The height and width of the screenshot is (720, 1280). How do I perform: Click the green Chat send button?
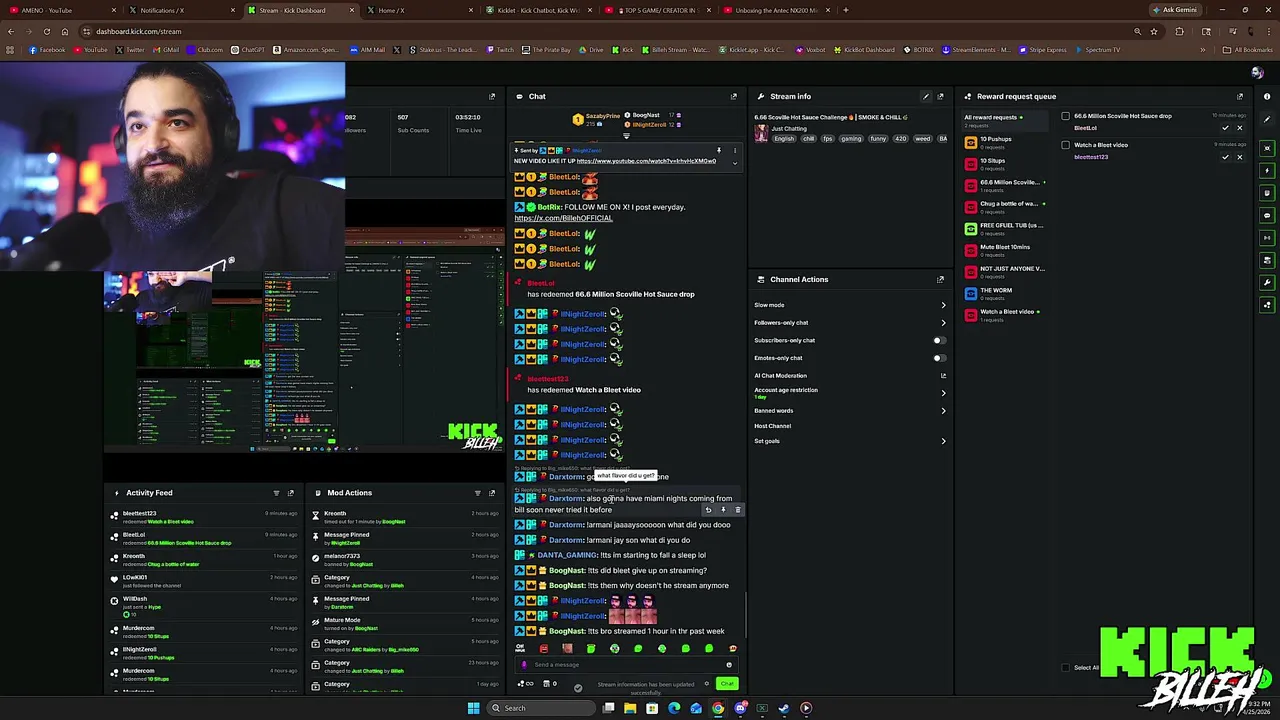click(727, 684)
